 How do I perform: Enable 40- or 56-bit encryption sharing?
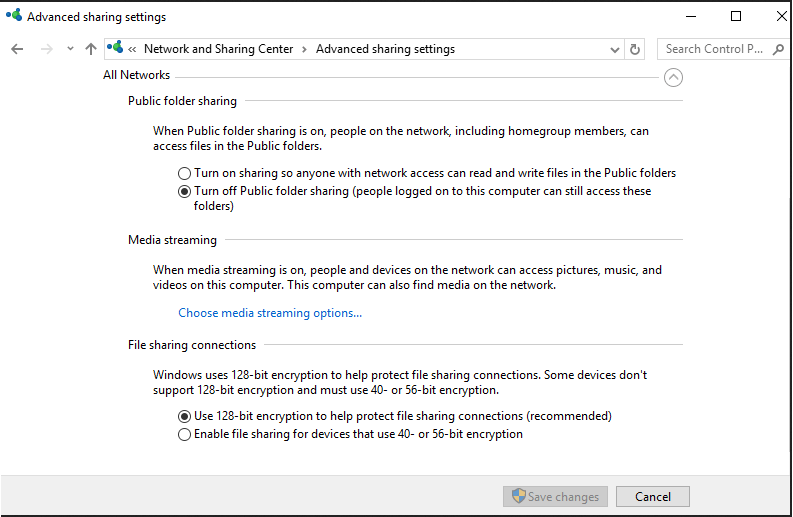point(350,435)
